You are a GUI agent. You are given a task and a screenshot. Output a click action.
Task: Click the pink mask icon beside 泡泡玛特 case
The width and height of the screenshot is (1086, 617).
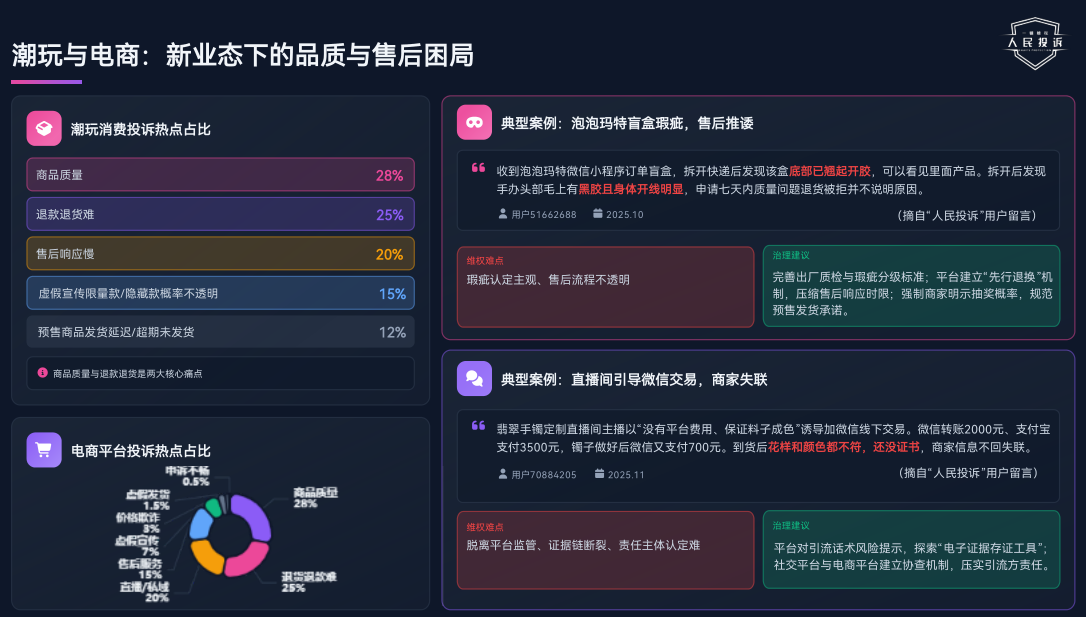tap(474, 122)
